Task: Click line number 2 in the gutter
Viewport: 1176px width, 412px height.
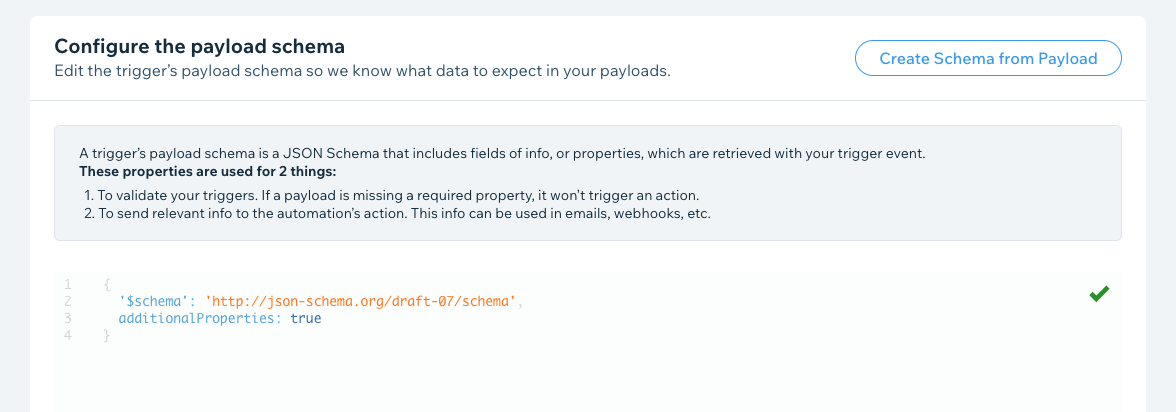Action: (68, 302)
